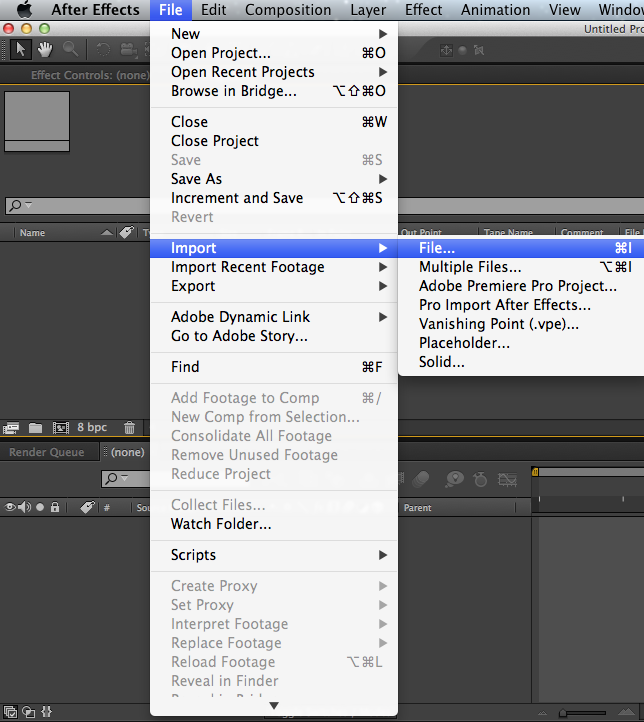Choose Multiple Files... in Import submenu

click(521, 267)
